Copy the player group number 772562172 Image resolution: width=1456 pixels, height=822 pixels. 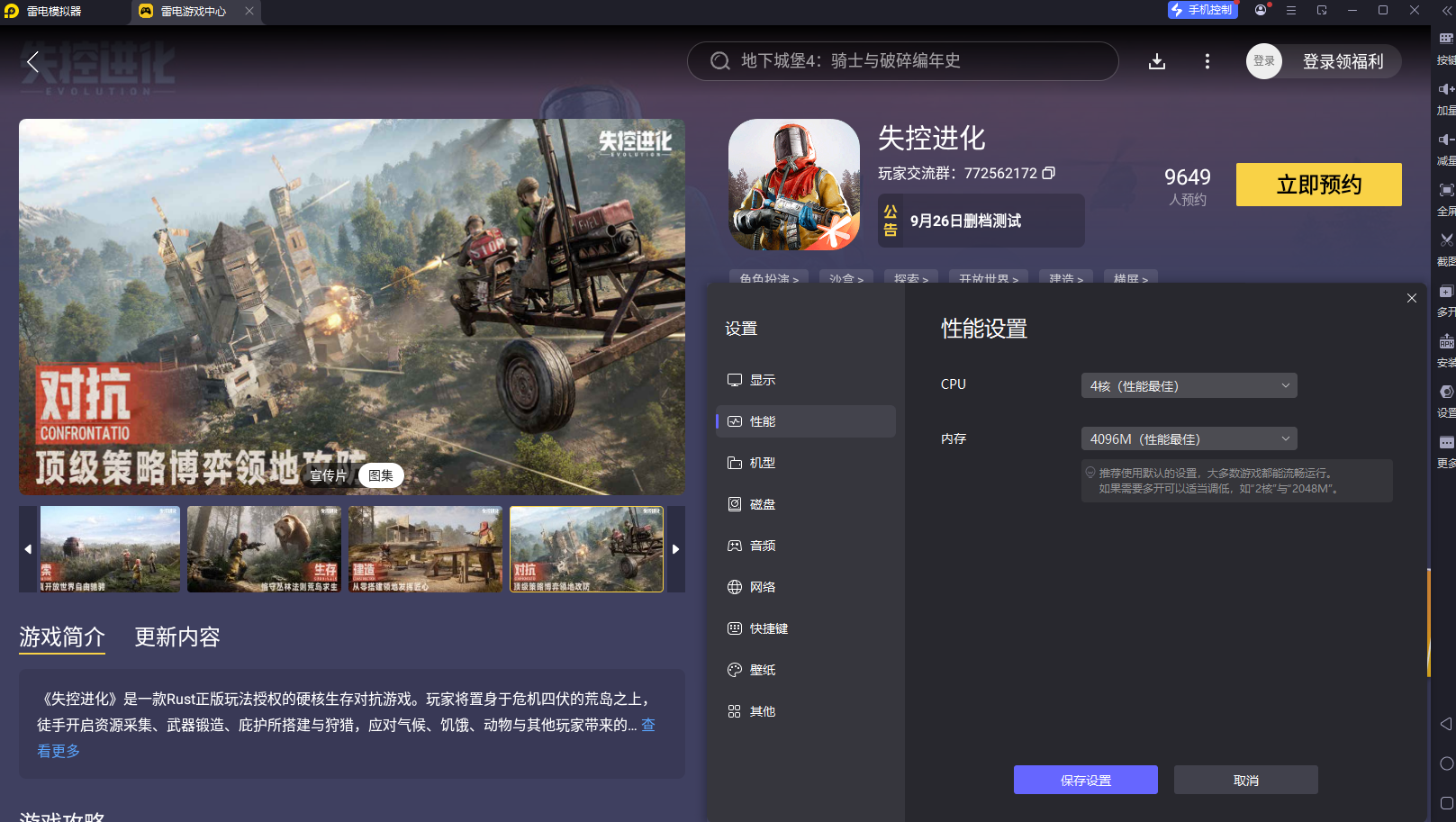pos(1049,173)
